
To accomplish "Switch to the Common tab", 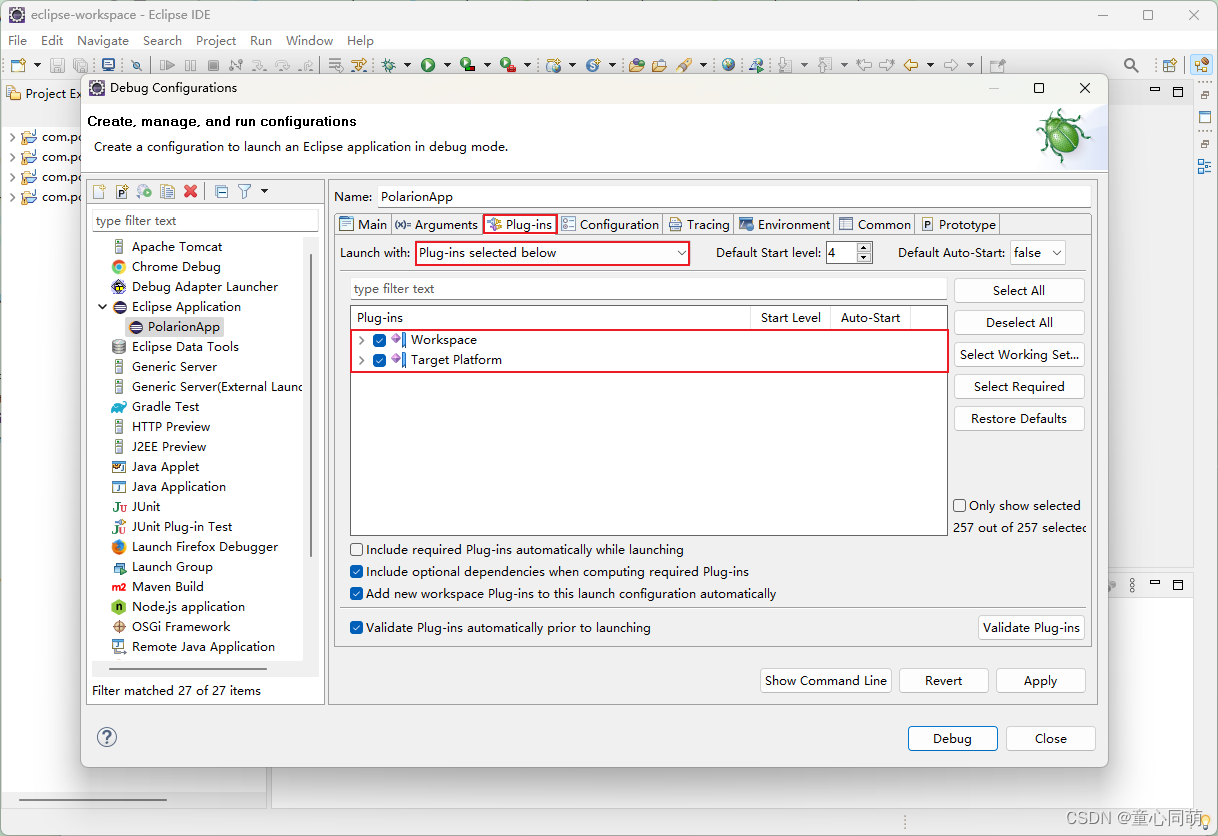I will pyautogui.click(x=875, y=224).
